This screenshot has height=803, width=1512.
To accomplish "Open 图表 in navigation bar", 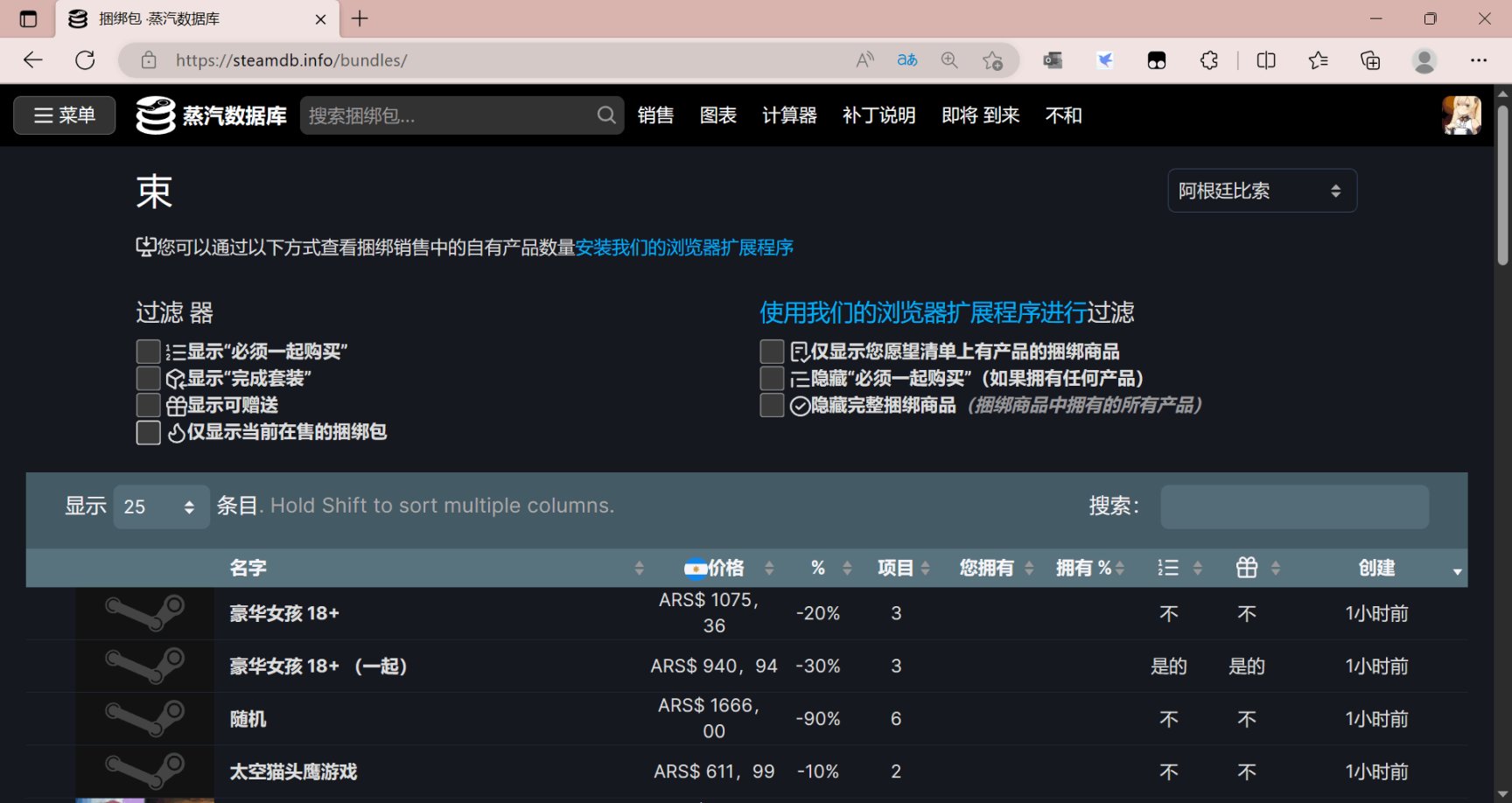I will tap(718, 115).
